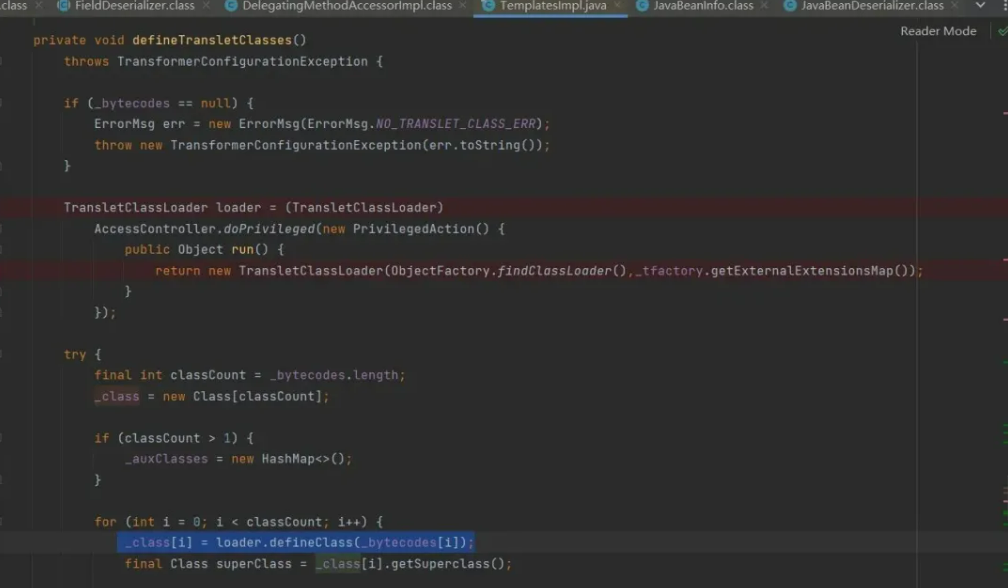The image size is (1008, 588).
Task: Click the _class field in the Class array assignment
Action: click(116, 396)
